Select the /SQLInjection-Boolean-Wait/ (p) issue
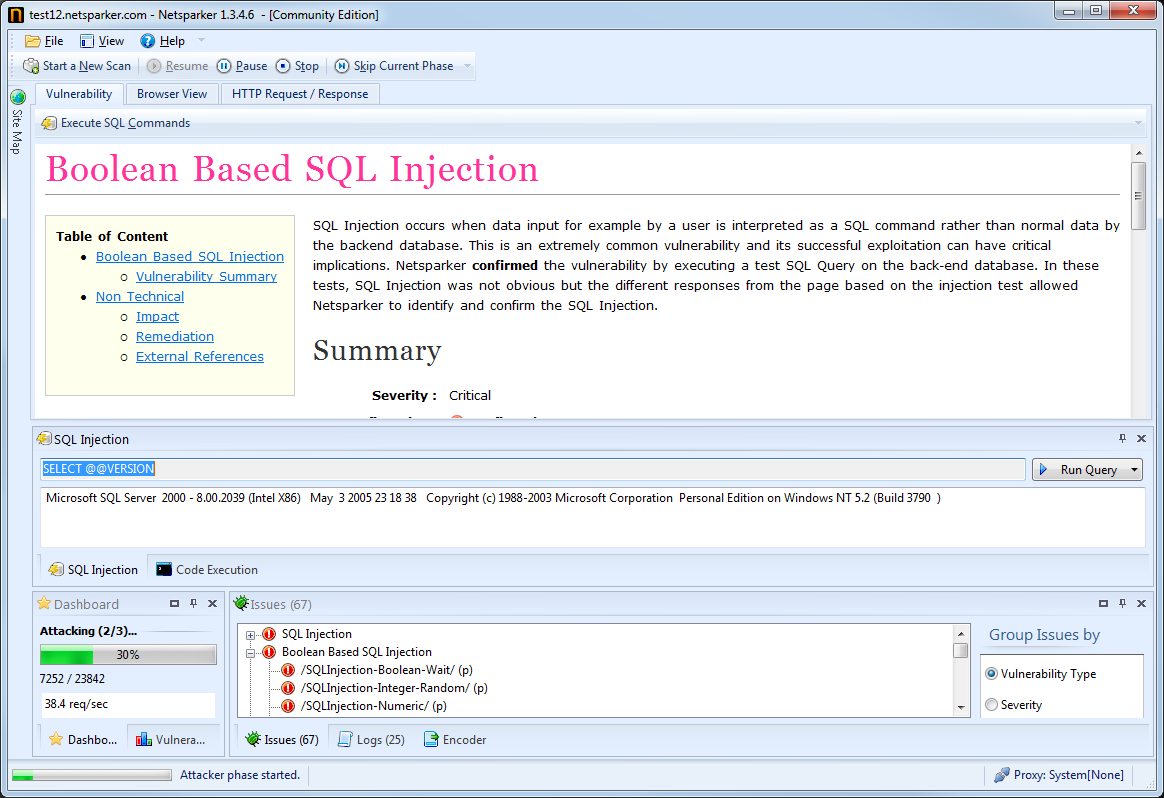The image size is (1164, 798). 387,670
